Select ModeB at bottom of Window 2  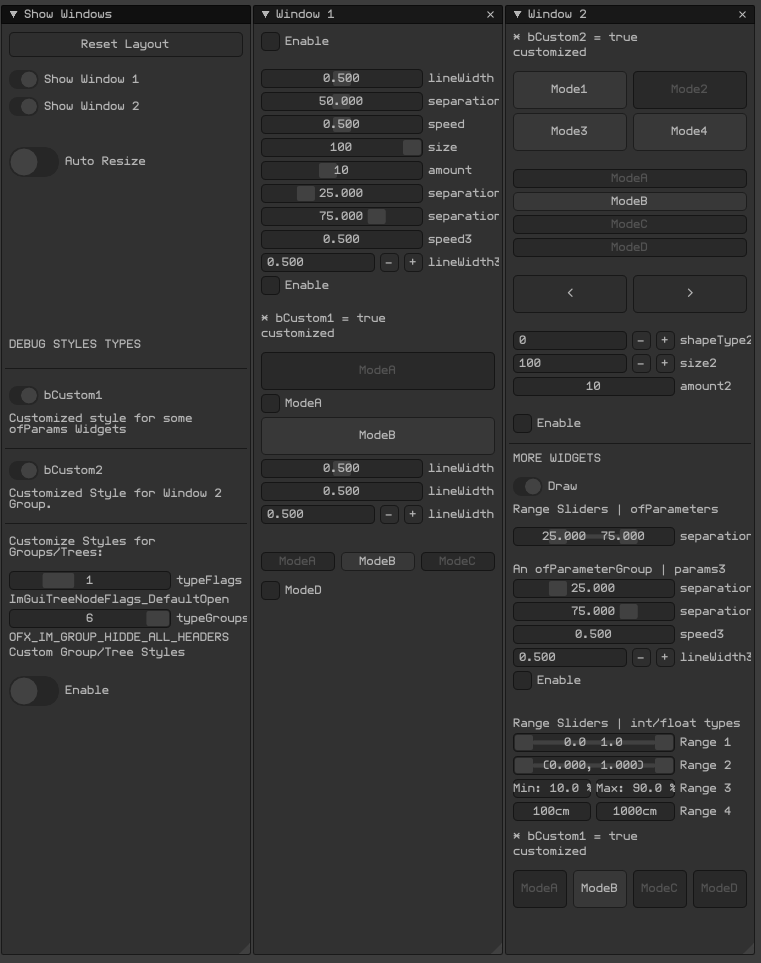(599, 889)
